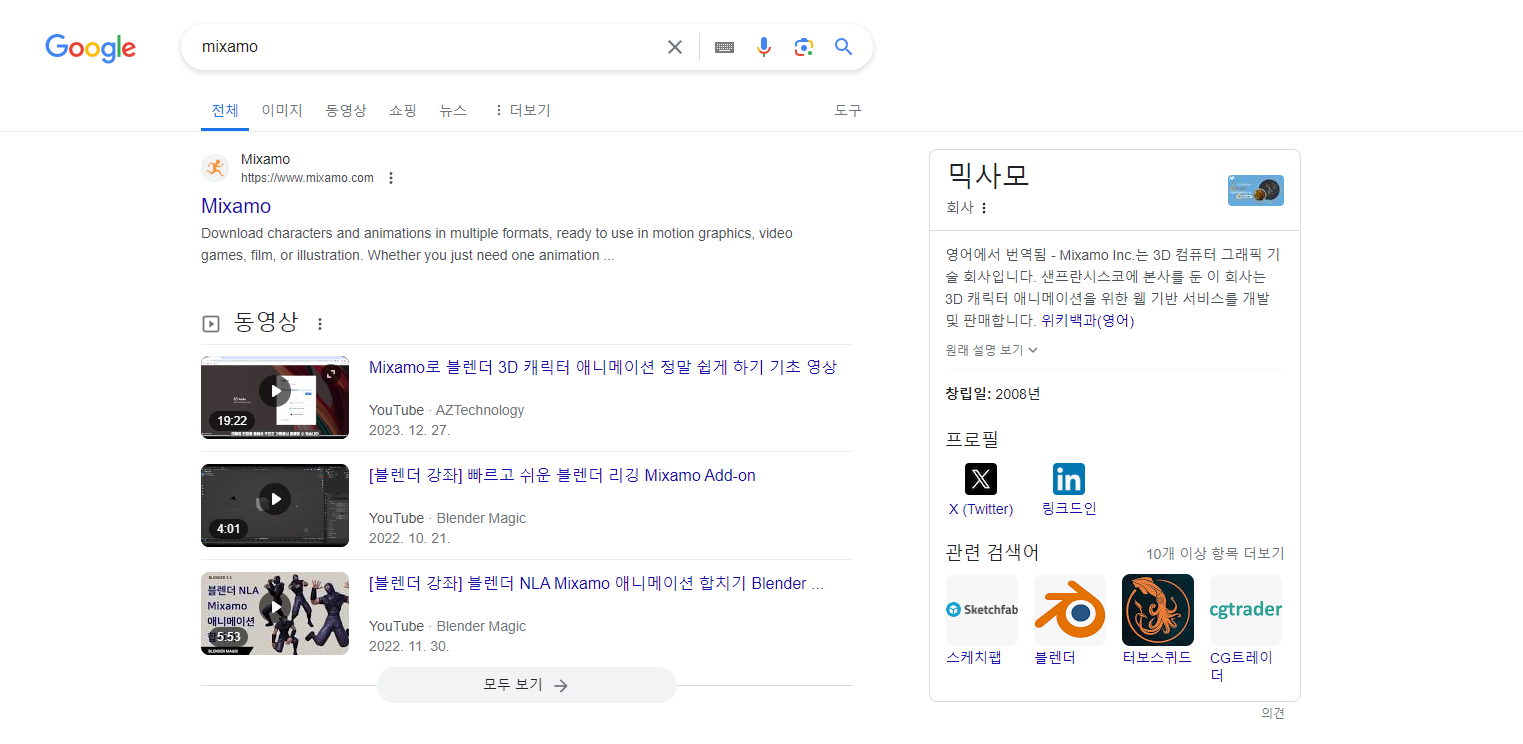Screen dimensions: 1523x744
Task: Switch to the 뉴스 tab
Action: pos(453,110)
